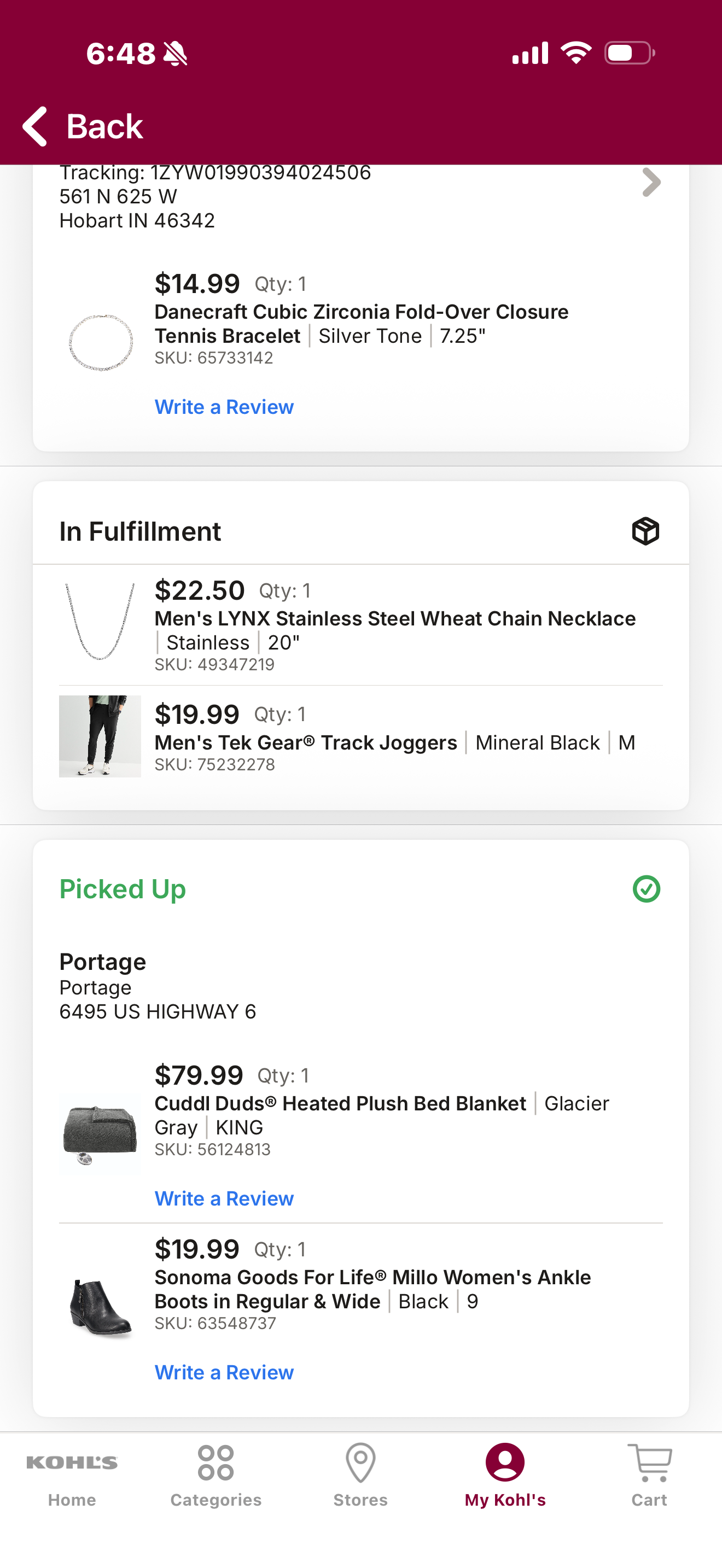Select the My Kohl's profile icon
The height and width of the screenshot is (1568, 722).
point(505,1462)
